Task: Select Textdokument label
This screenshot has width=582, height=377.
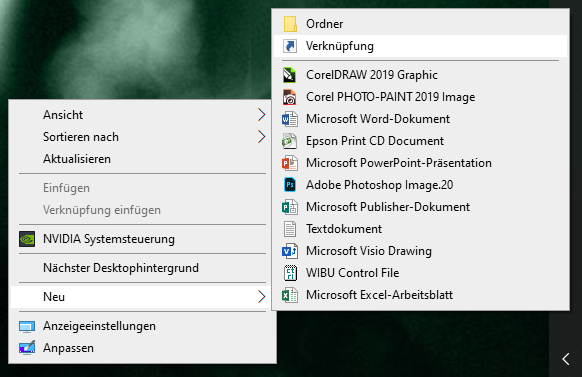Action: pyautogui.click(x=344, y=229)
